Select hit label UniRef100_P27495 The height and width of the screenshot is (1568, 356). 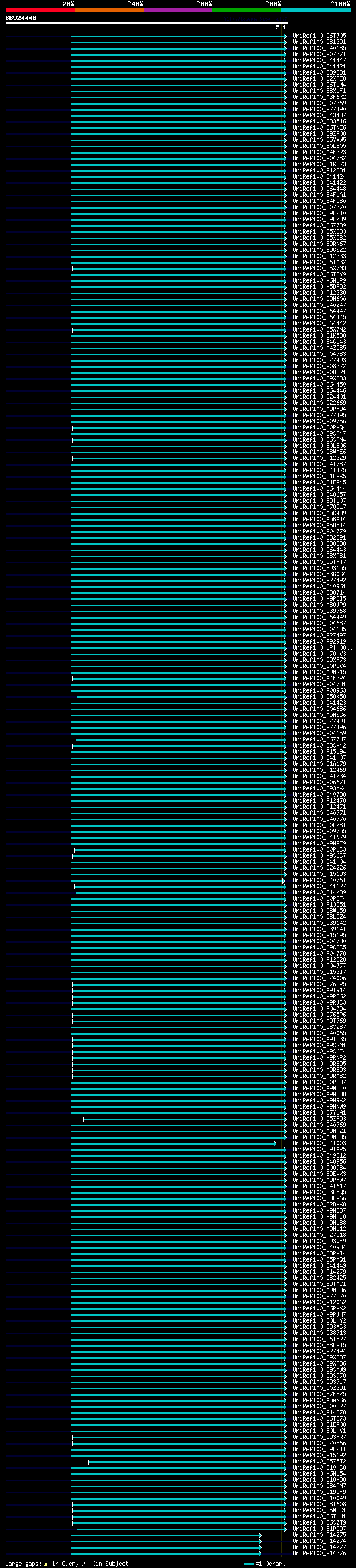click(319, 415)
